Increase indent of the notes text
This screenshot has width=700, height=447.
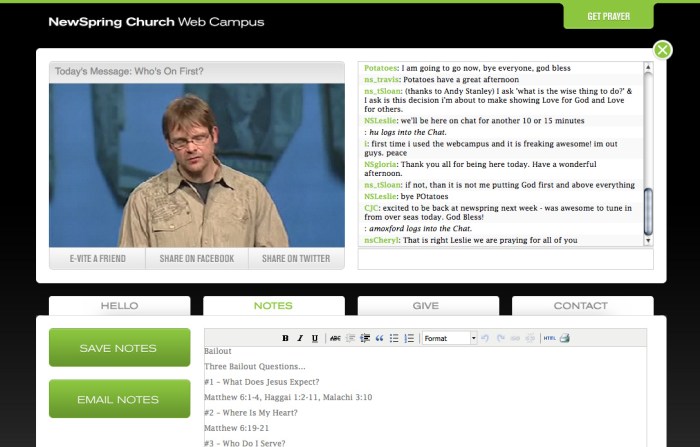(364, 339)
